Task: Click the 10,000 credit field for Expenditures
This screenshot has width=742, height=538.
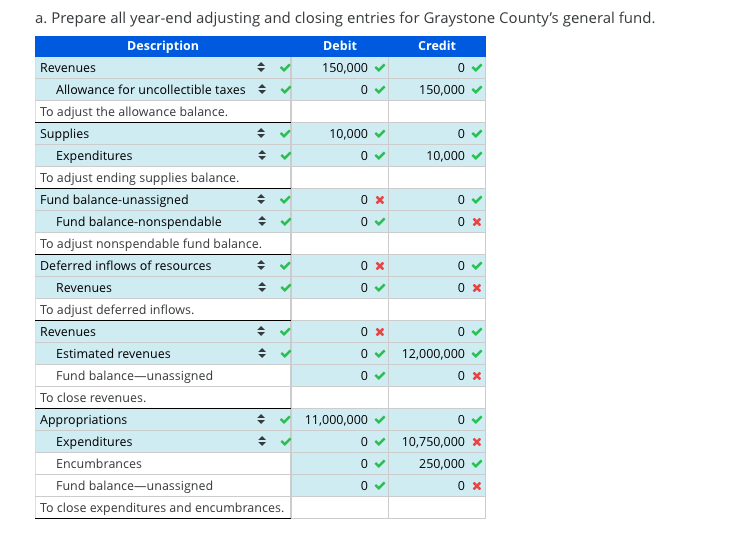Action: (x=437, y=155)
